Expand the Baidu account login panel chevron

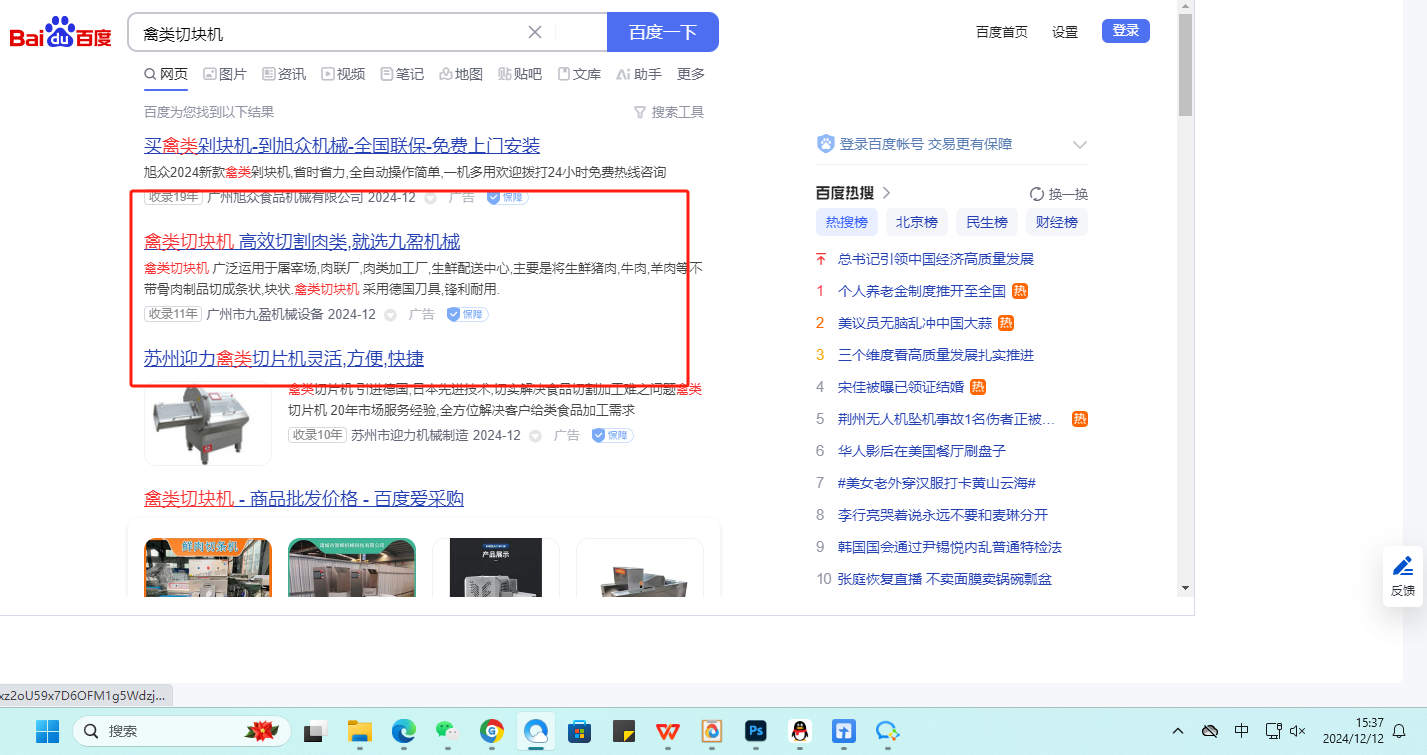click(x=1079, y=145)
